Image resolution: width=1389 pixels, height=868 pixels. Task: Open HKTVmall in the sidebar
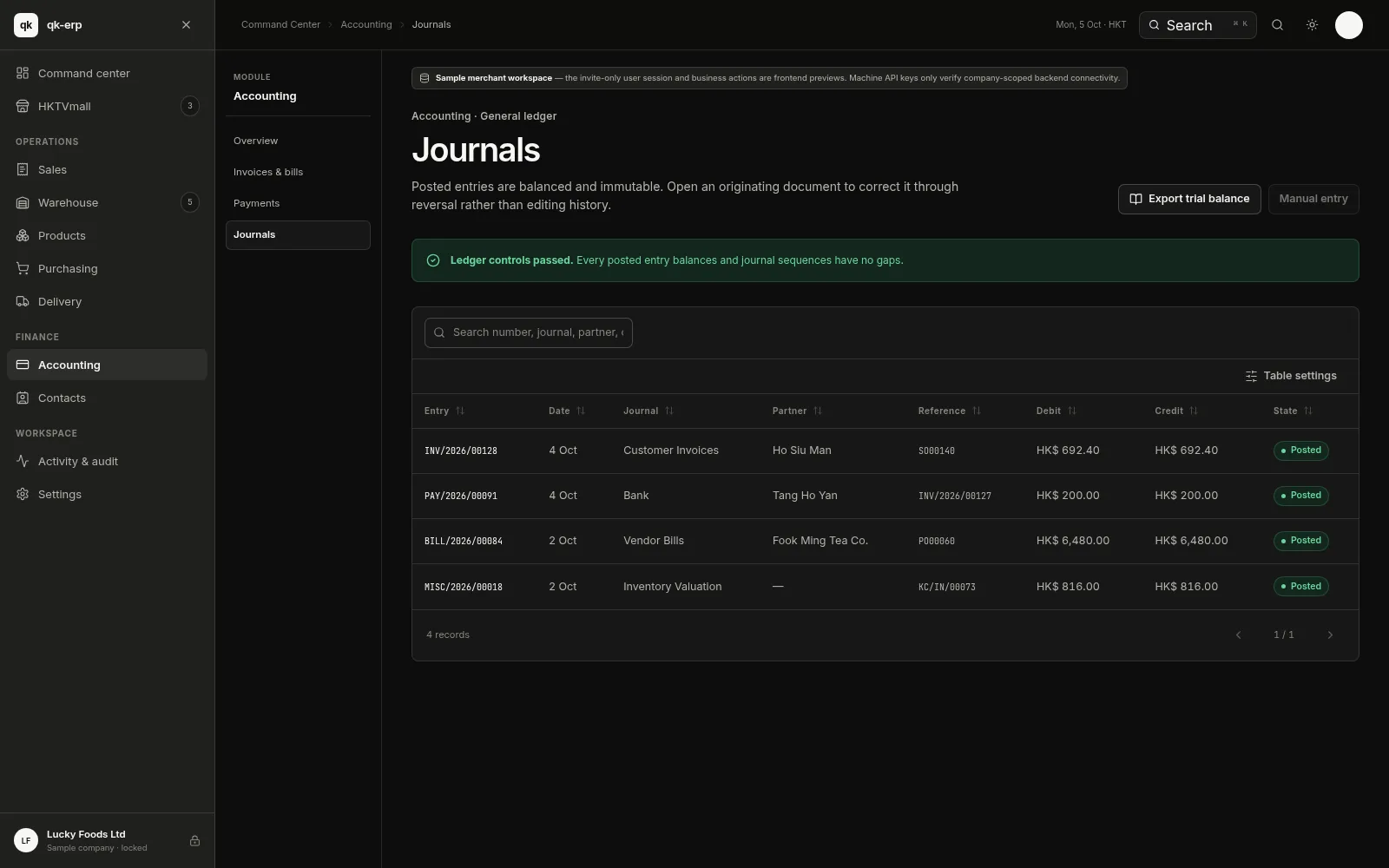coord(107,106)
